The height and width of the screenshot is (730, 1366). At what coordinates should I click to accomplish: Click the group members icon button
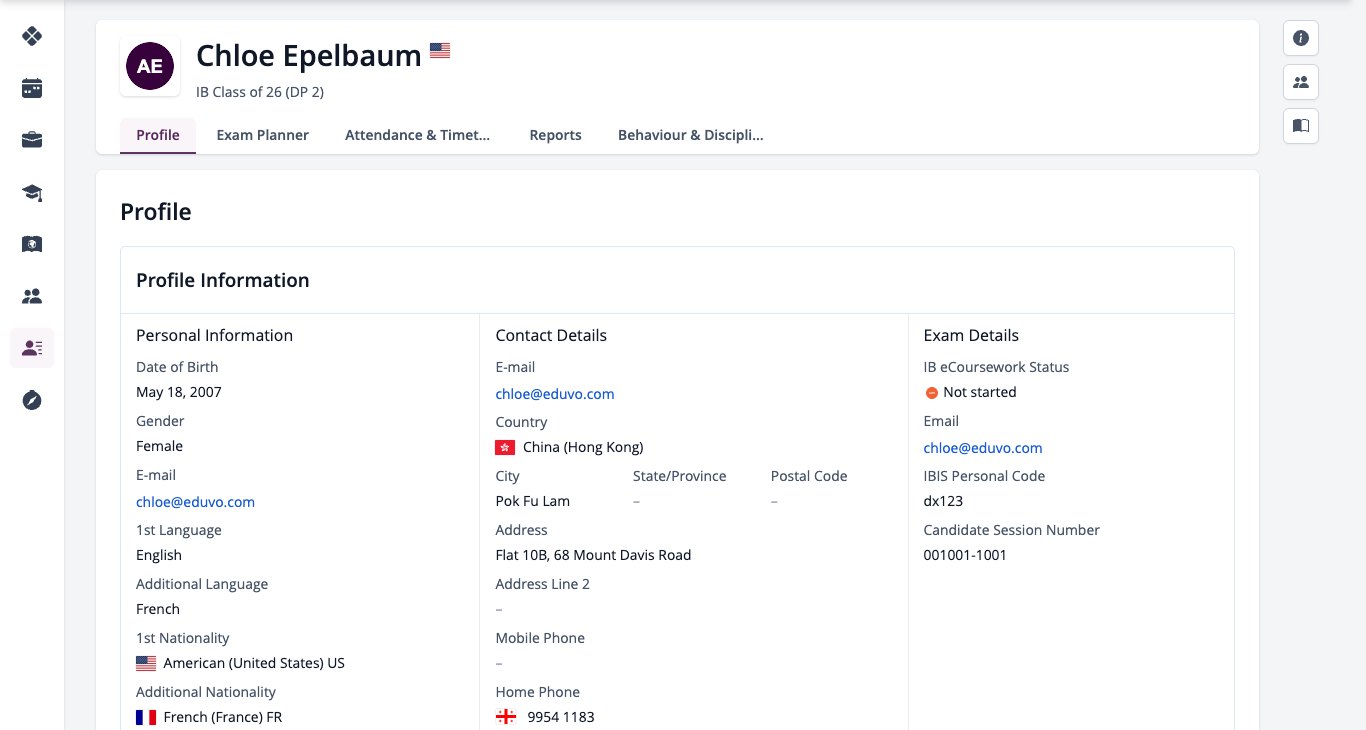[x=1301, y=82]
